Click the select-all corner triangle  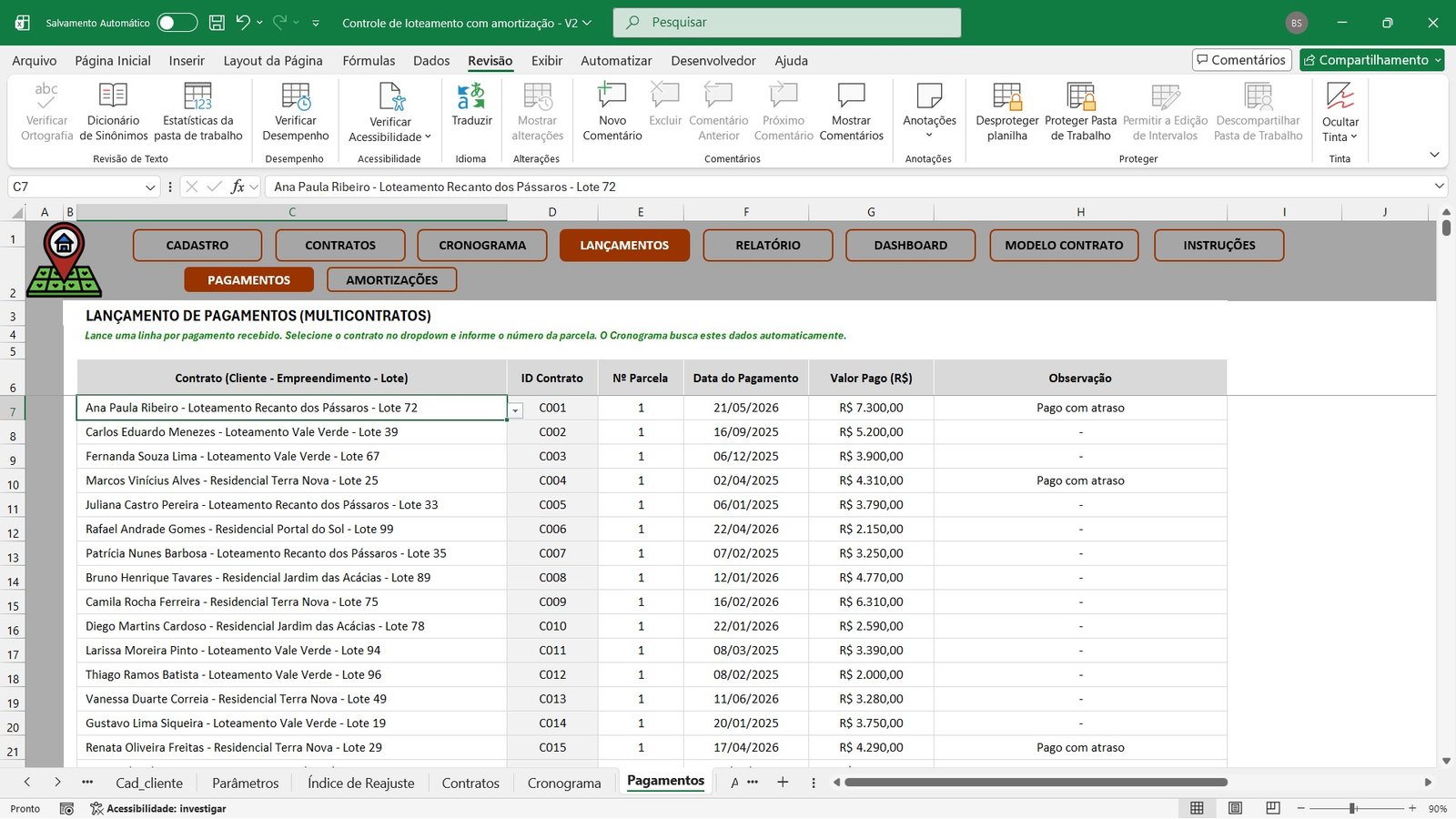click(x=17, y=212)
